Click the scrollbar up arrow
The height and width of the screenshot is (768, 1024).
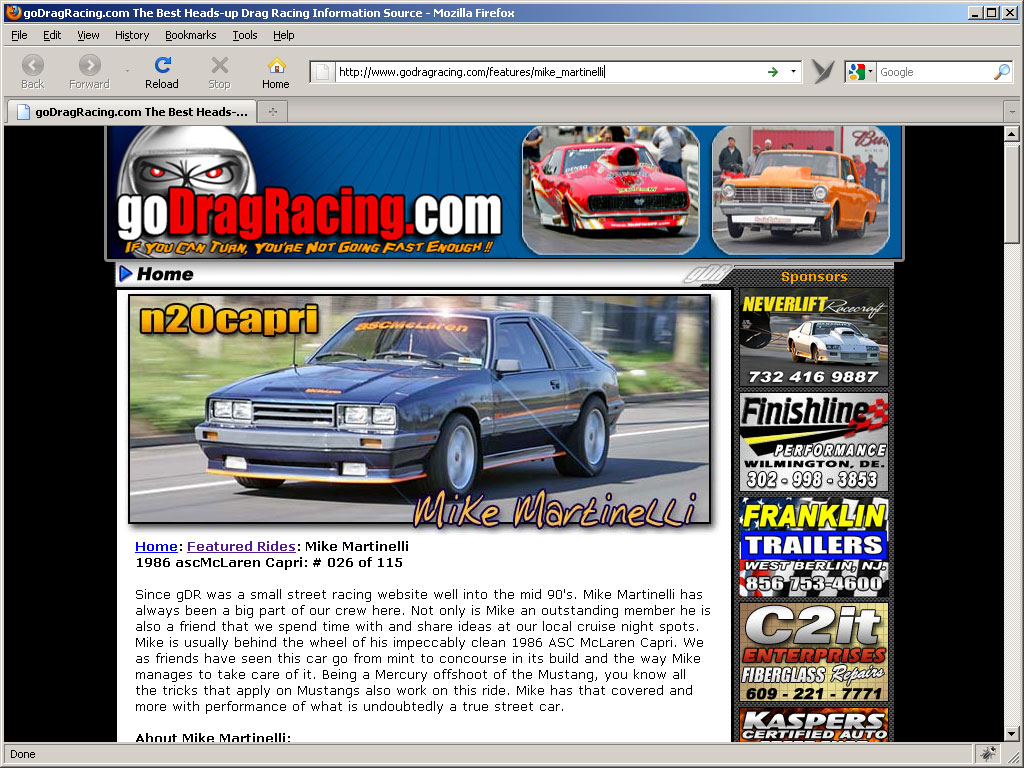click(1012, 135)
